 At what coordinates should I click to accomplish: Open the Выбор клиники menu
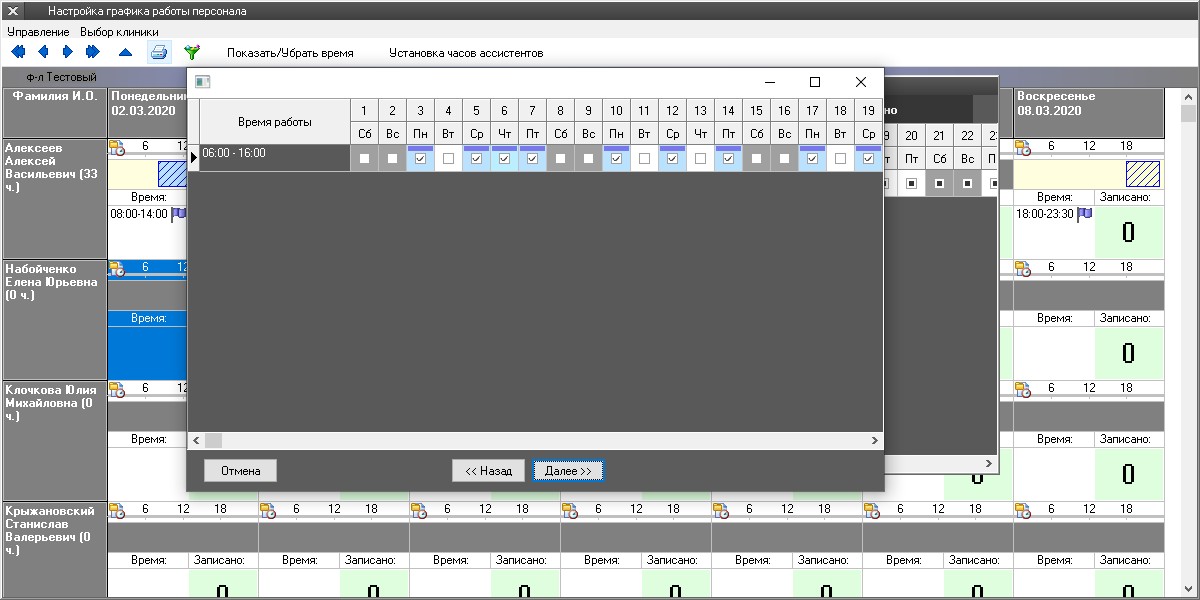119,32
